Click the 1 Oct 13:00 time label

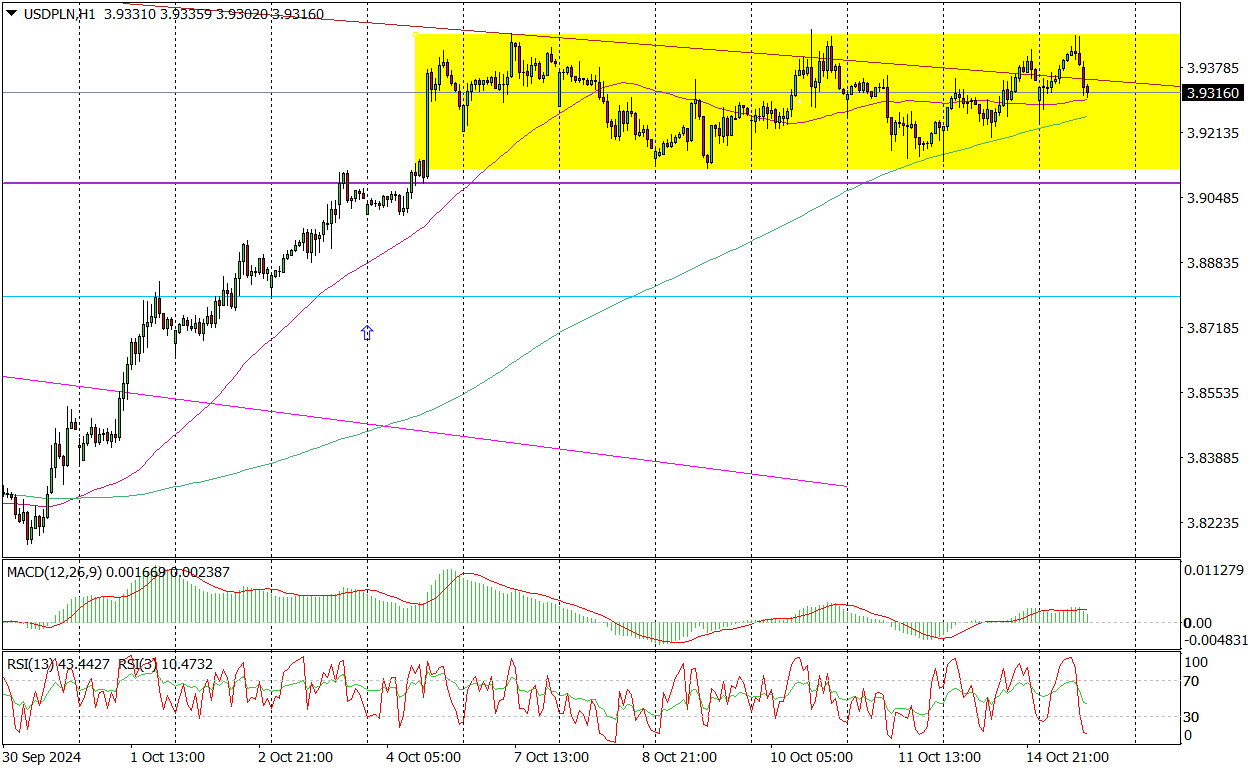[x=169, y=757]
